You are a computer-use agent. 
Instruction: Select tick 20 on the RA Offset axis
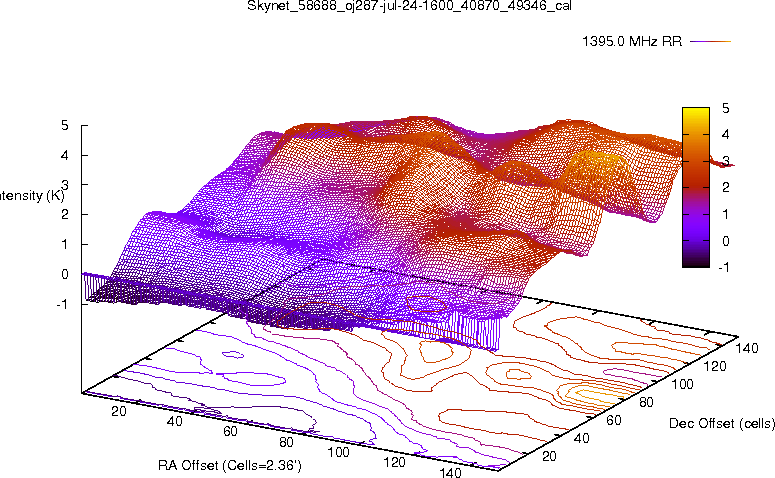click(x=119, y=411)
